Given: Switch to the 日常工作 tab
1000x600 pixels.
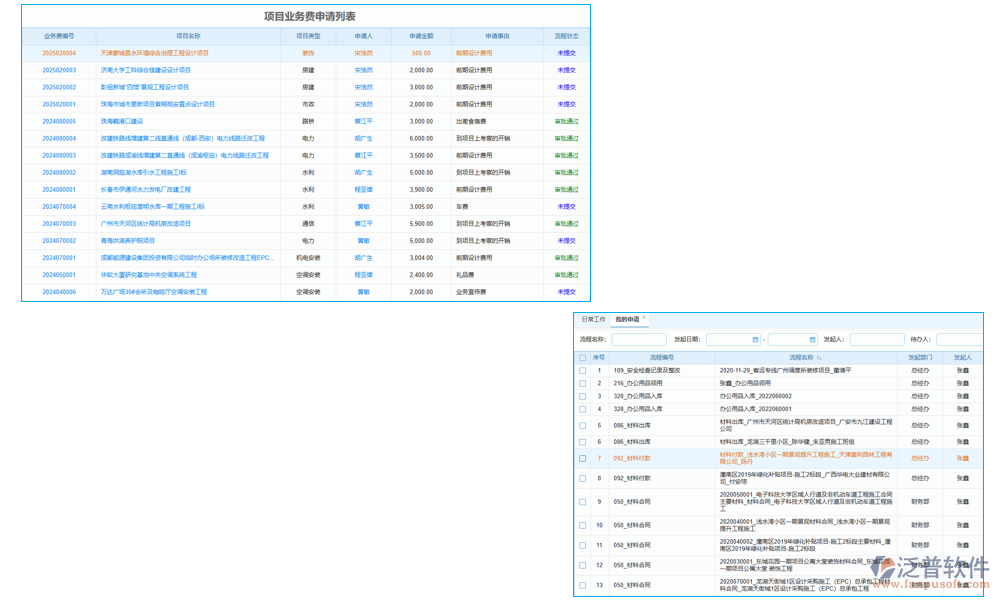Looking at the screenshot, I should 594,319.
